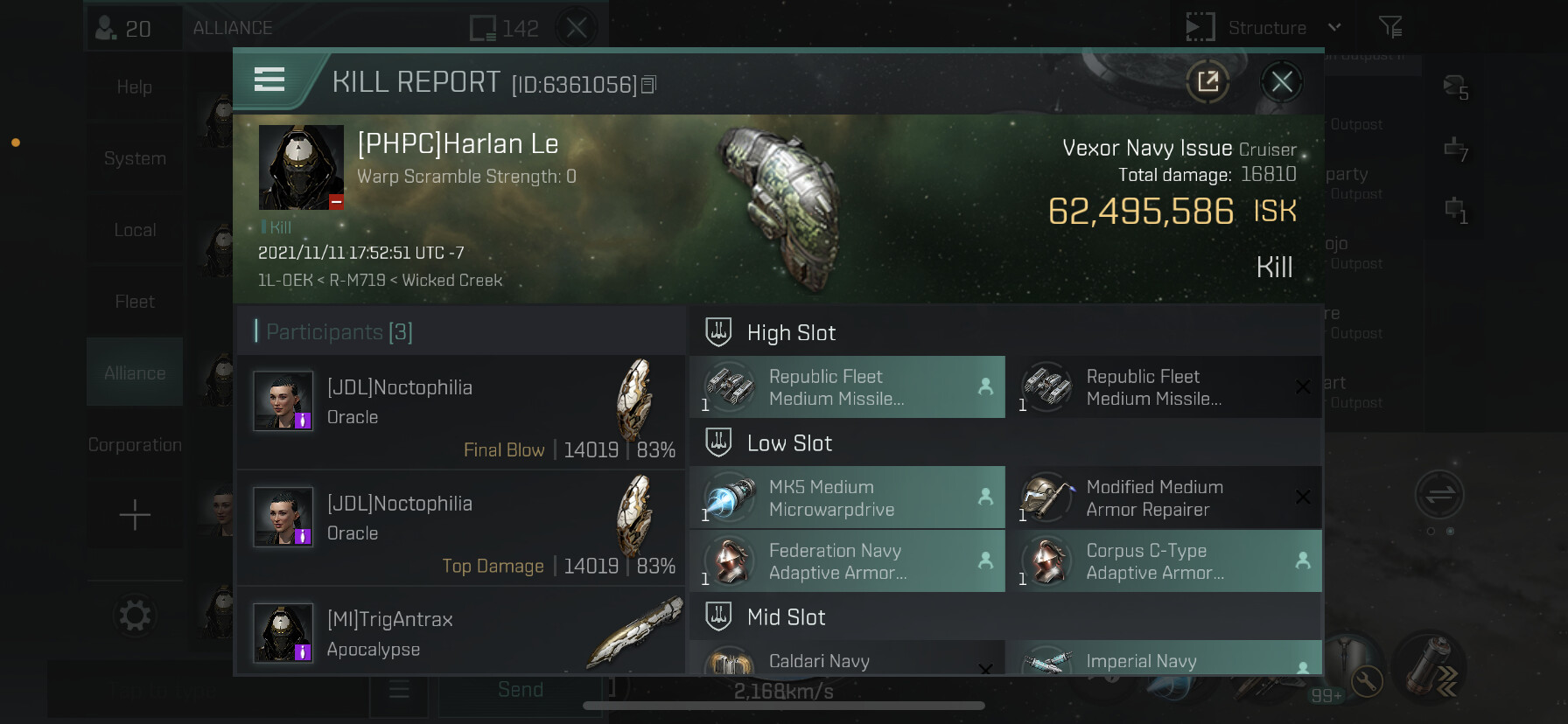This screenshot has width=1568, height=724.
Task: Click the Corpus C-Type Adaptive Armor module
Action: pyautogui.click(x=1165, y=561)
